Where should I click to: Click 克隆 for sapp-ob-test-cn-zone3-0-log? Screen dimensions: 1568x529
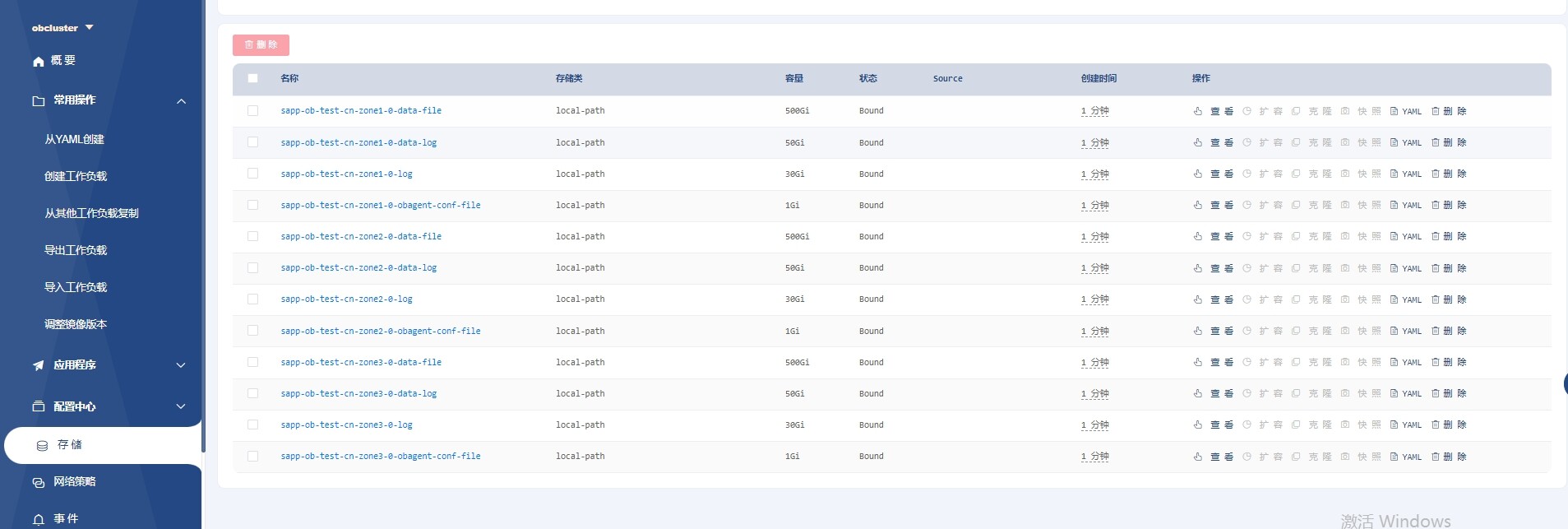(1311, 425)
